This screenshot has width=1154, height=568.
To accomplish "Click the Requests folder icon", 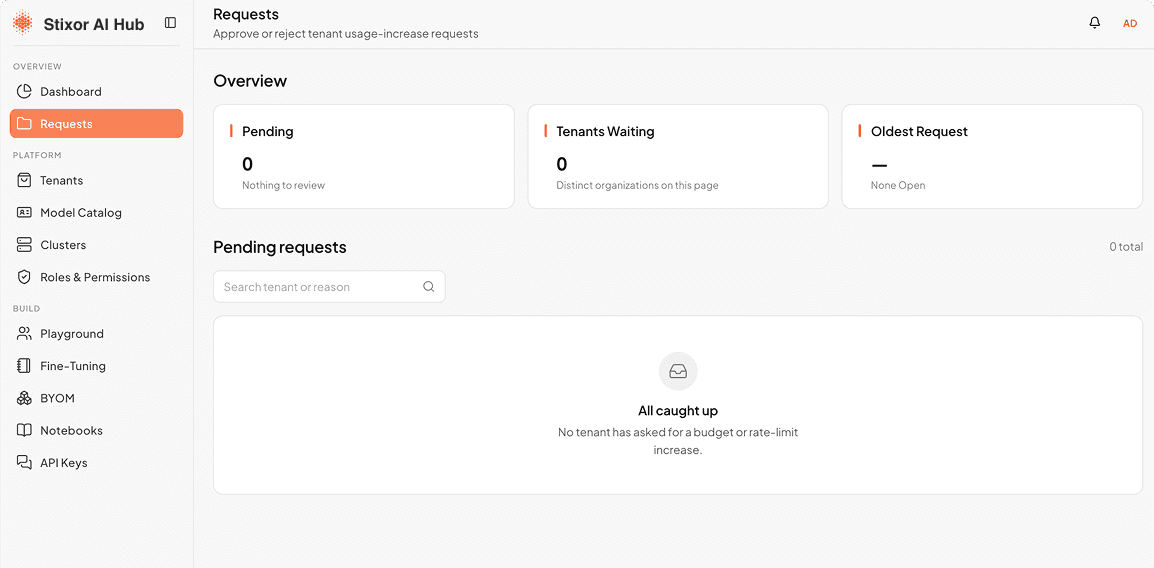I will 24,124.
